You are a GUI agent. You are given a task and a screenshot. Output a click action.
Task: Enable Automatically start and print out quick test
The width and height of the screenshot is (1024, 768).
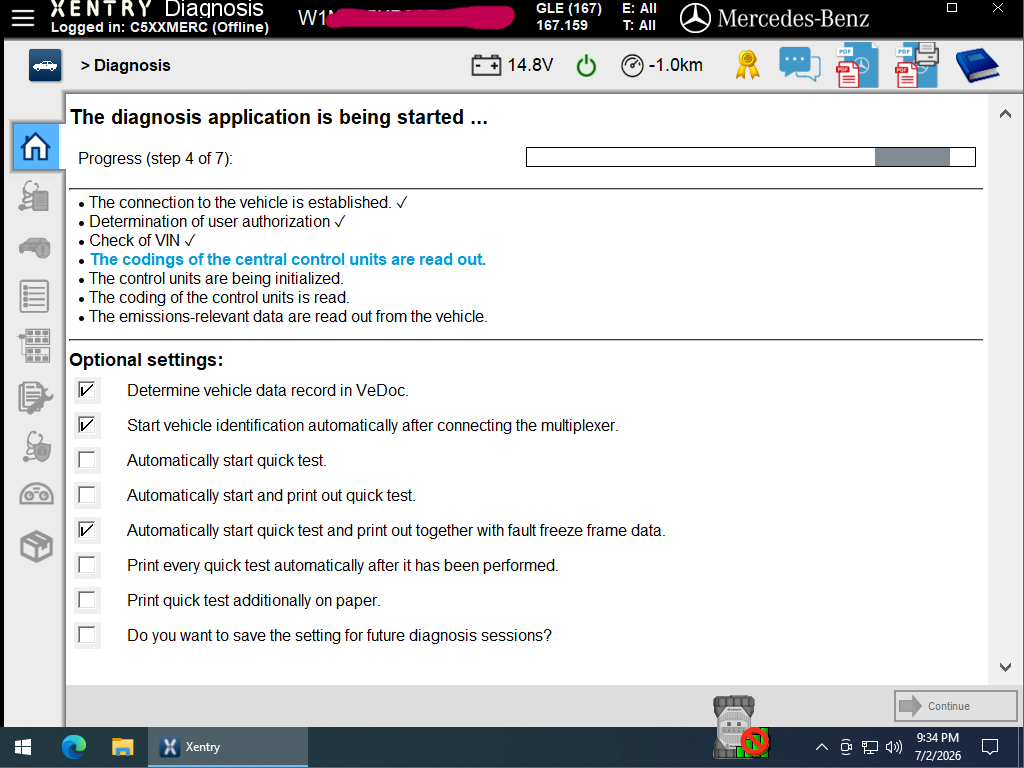point(87,495)
